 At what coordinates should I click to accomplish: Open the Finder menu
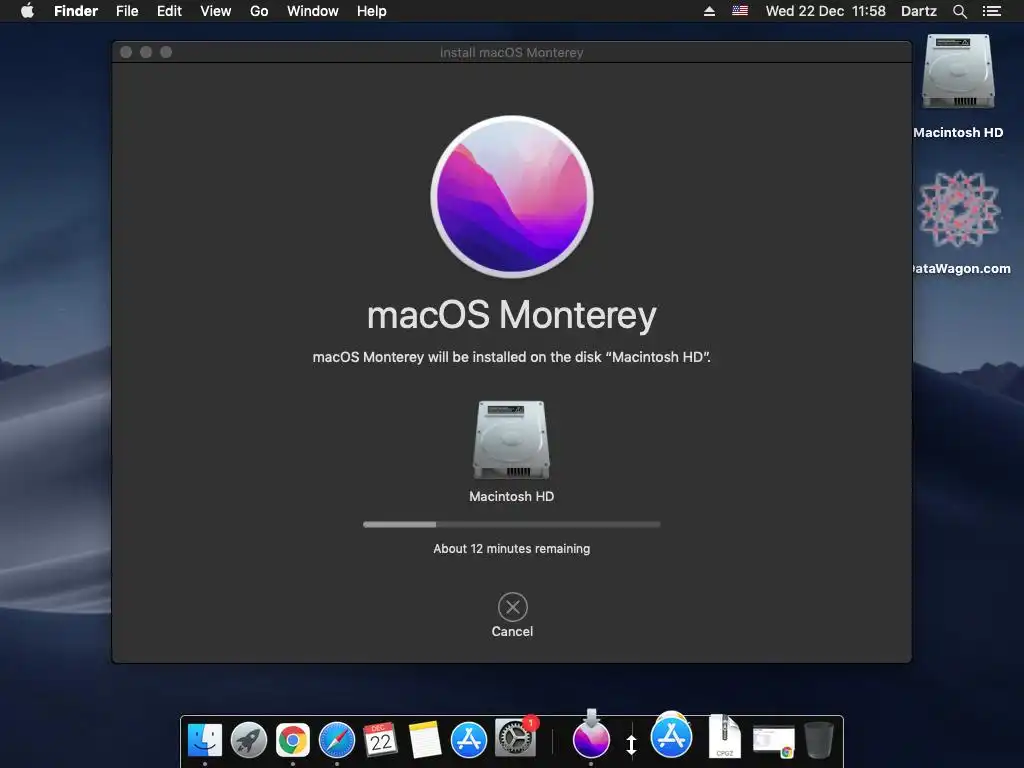coord(76,11)
